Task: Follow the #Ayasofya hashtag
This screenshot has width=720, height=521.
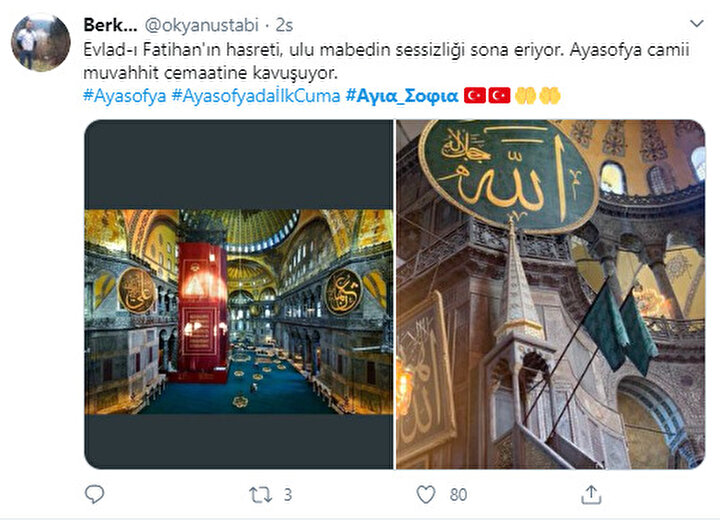Action: (x=124, y=96)
